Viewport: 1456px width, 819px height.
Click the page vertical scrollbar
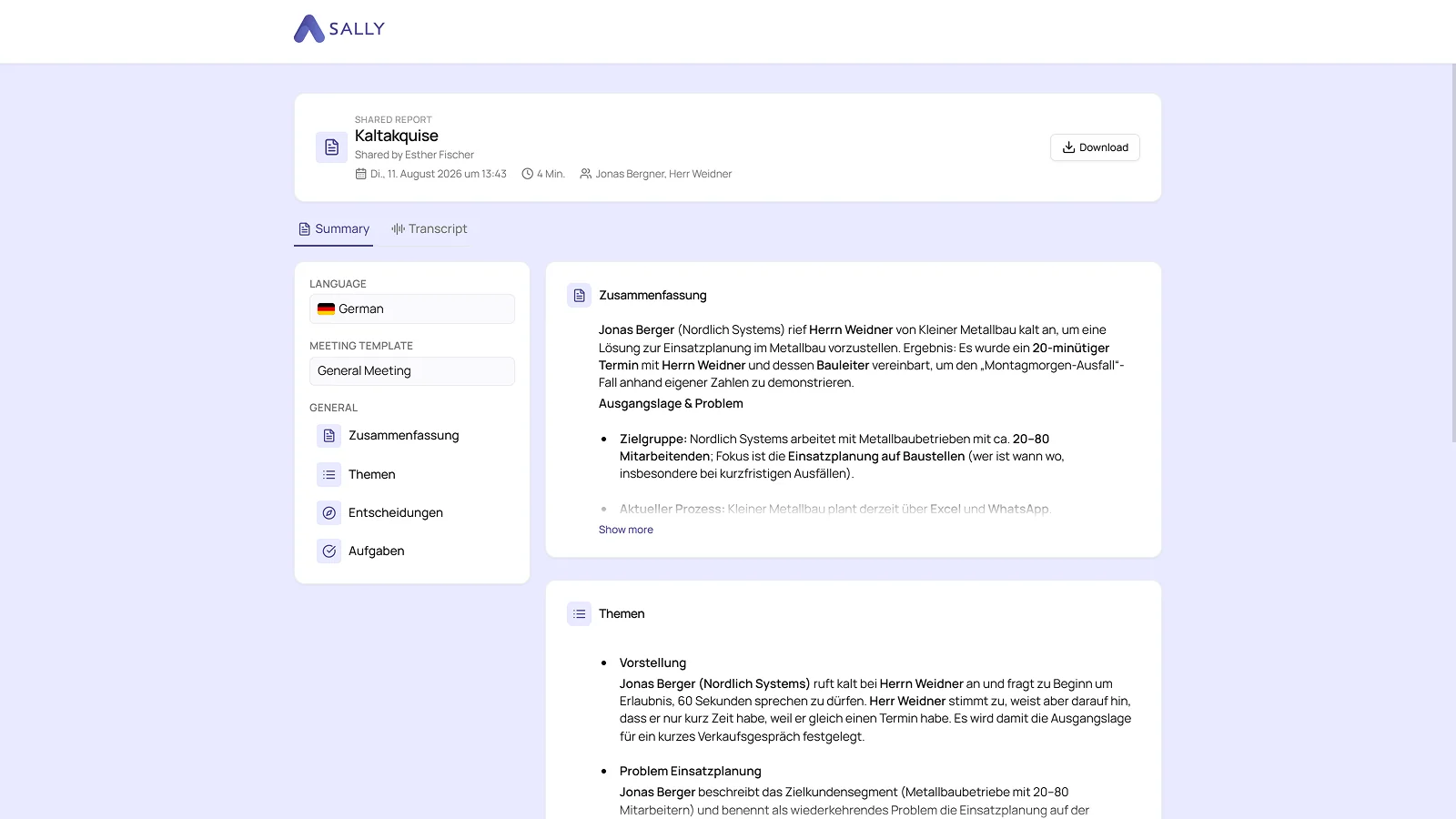pyautogui.click(x=1452, y=255)
